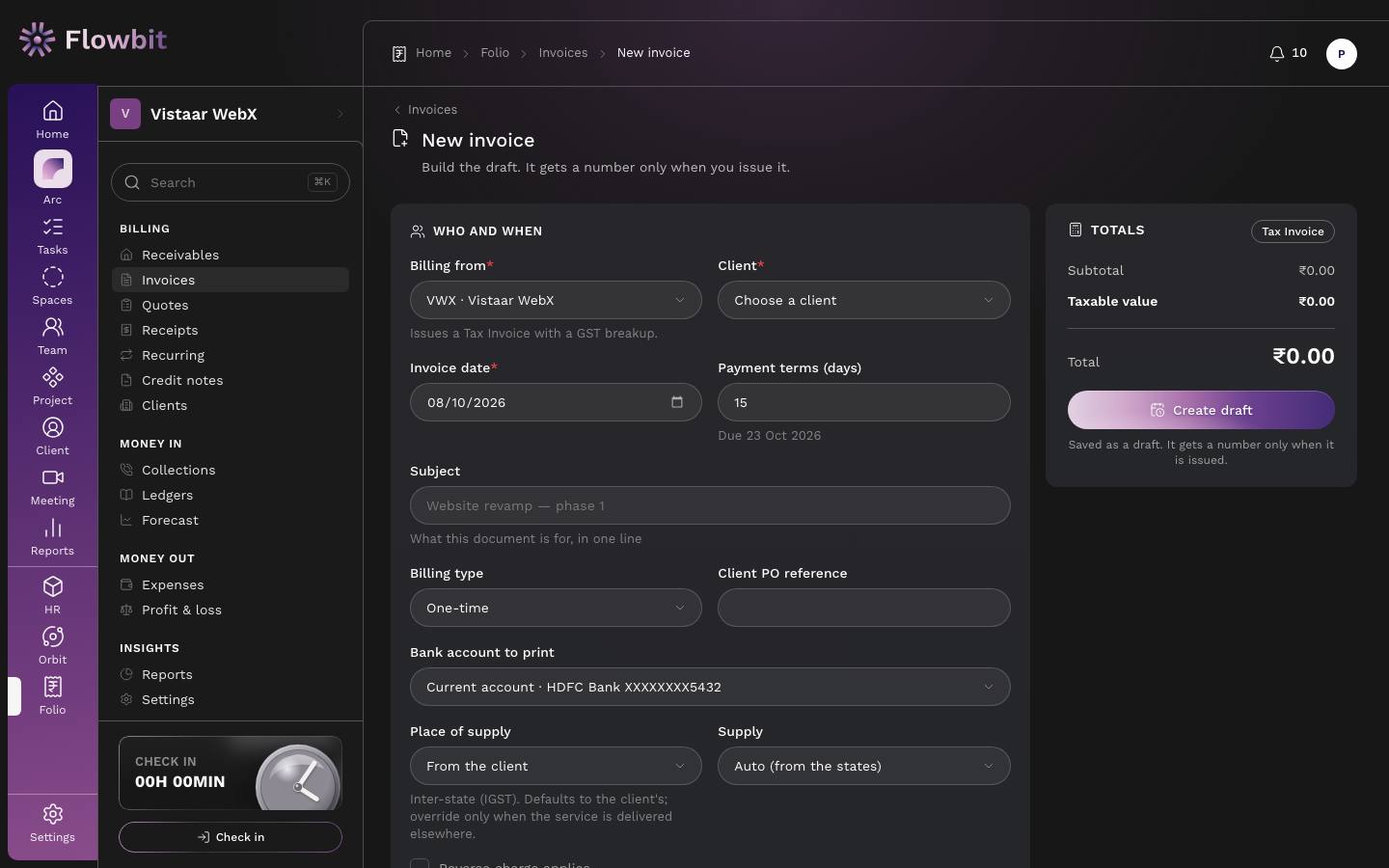
Task: Click the Create draft button
Action: 1201,410
